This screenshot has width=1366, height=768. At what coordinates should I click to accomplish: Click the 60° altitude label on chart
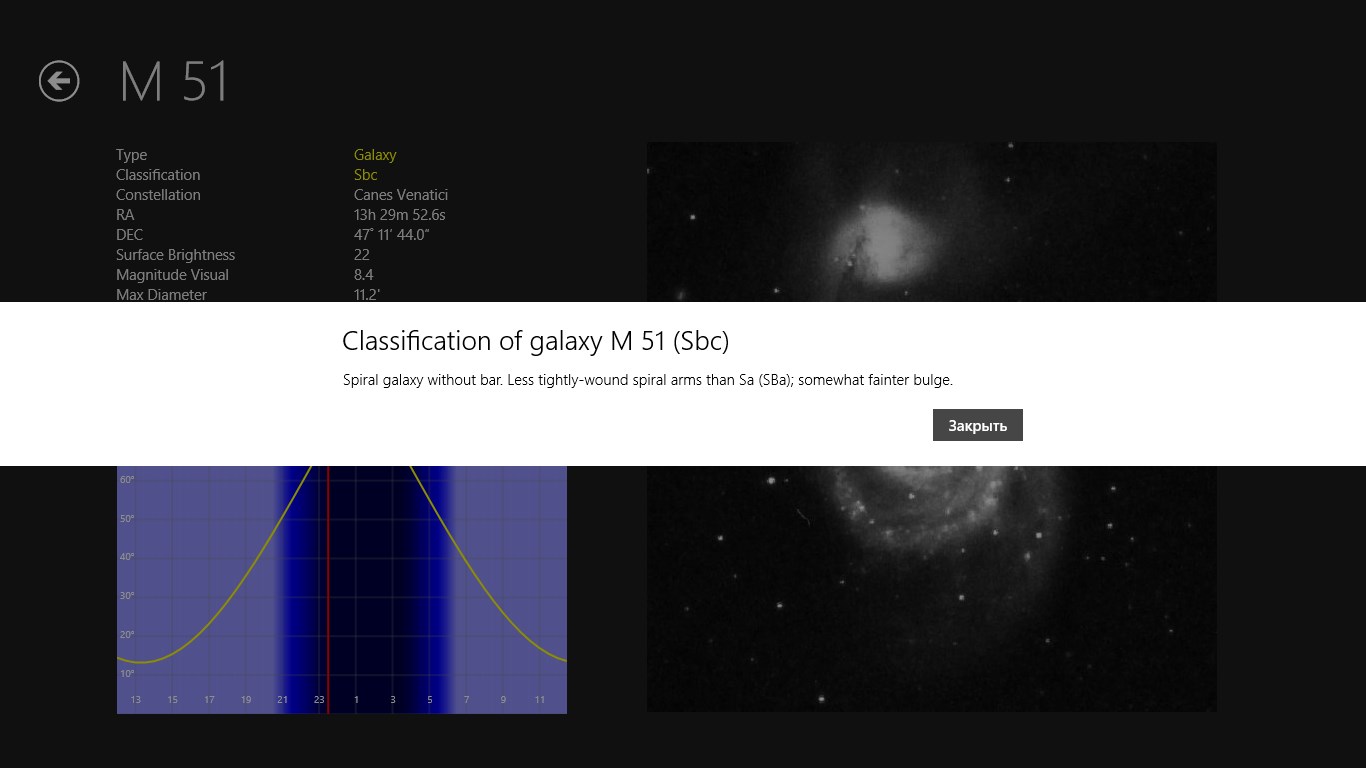coord(127,480)
